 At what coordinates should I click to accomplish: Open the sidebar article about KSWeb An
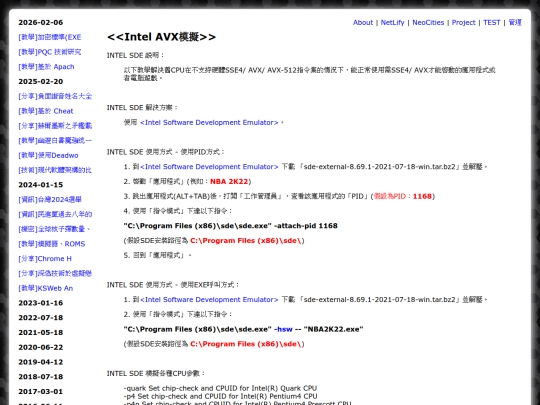[45, 288]
